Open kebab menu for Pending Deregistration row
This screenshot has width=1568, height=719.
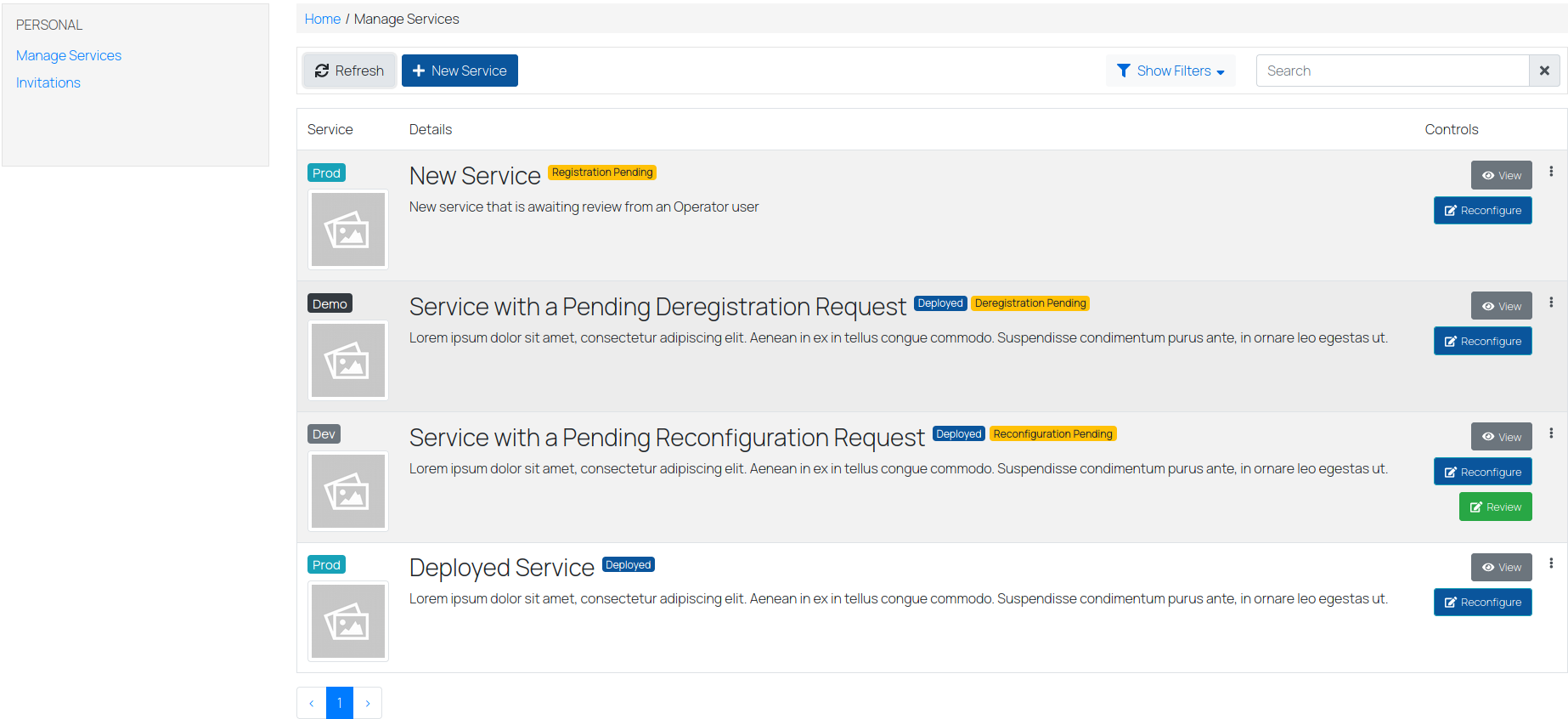coord(1551,303)
